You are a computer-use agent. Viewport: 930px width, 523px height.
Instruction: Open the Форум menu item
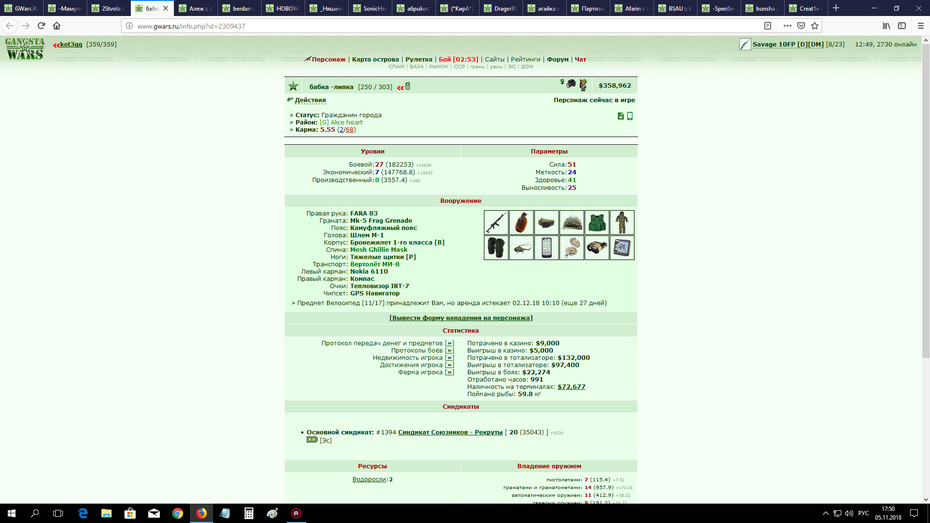point(558,59)
